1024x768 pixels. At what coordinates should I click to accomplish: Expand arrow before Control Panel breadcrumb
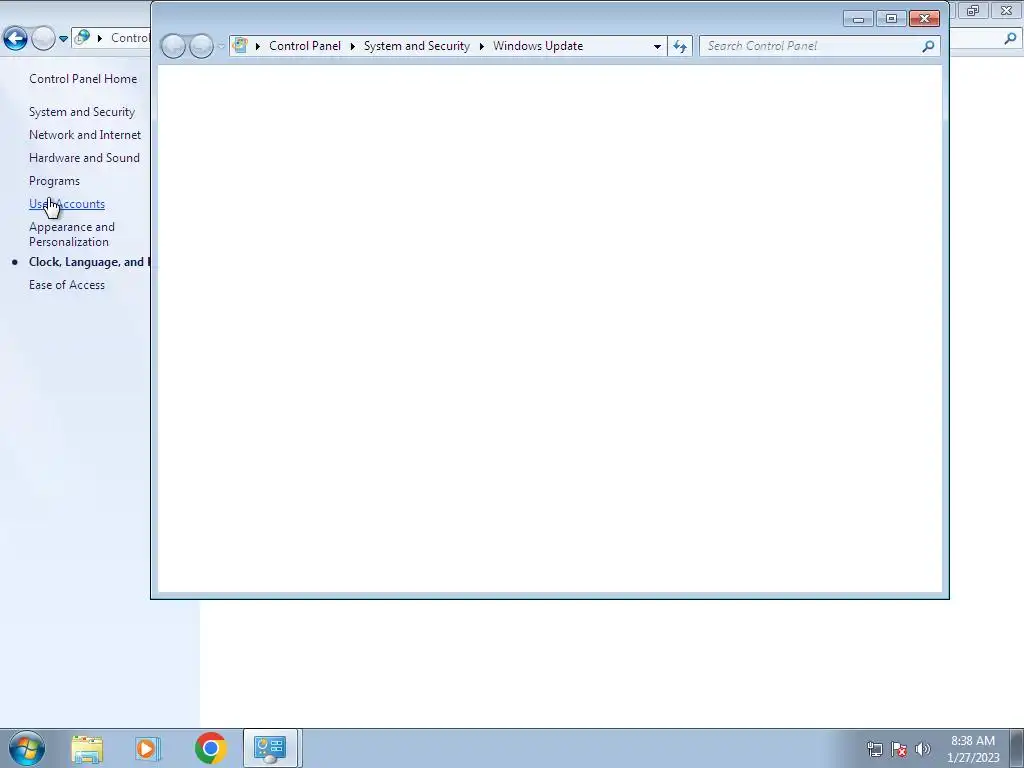258,46
